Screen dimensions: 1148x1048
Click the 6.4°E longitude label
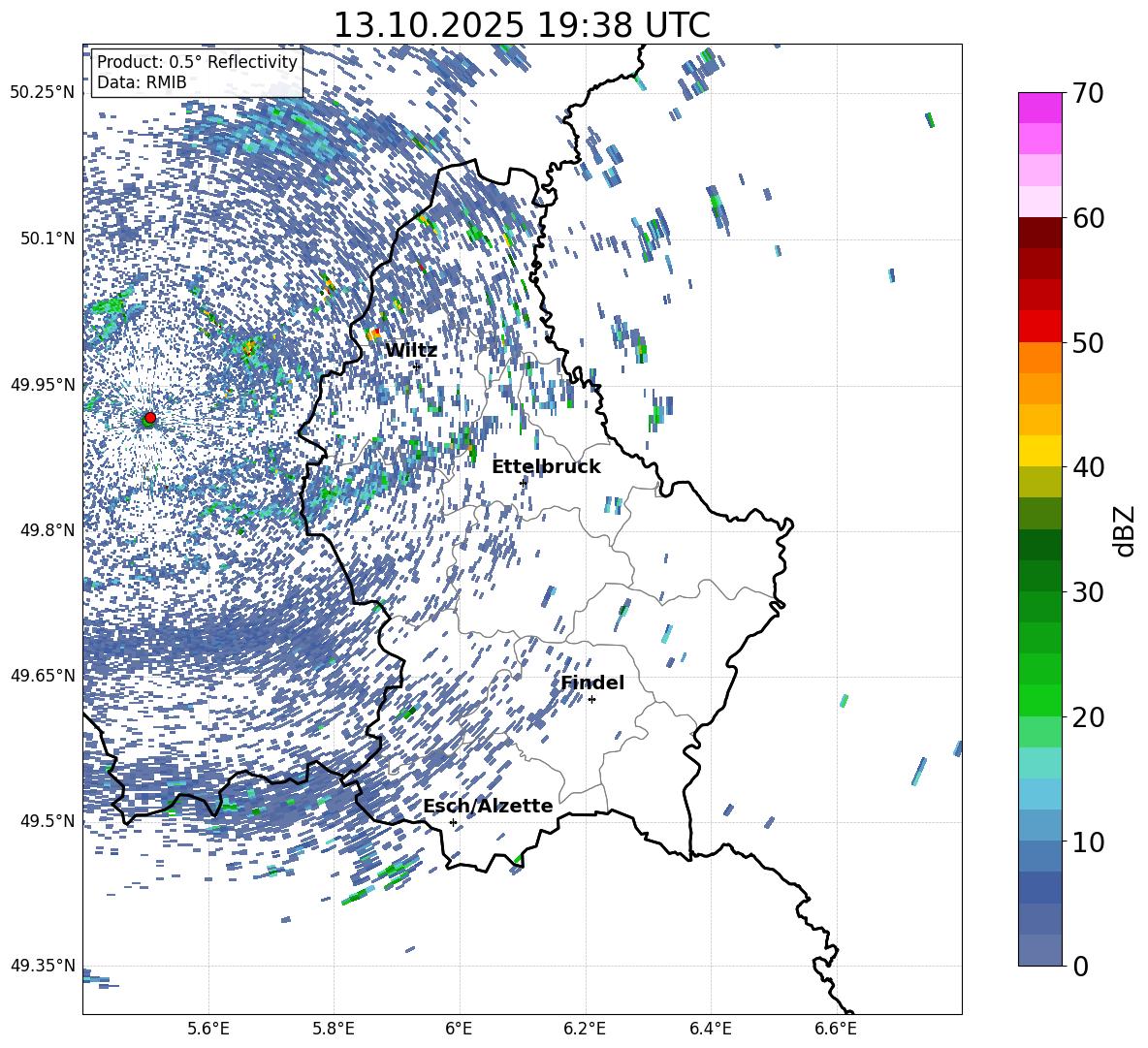click(x=710, y=1029)
